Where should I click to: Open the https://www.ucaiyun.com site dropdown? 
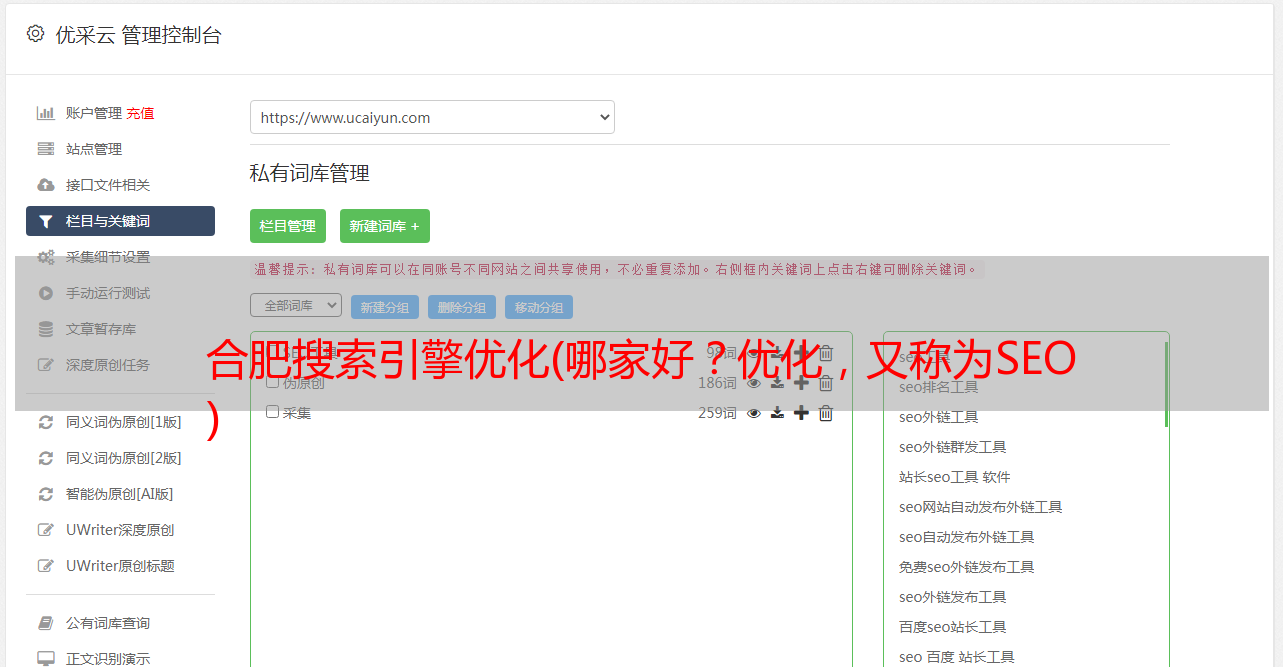(x=432, y=117)
